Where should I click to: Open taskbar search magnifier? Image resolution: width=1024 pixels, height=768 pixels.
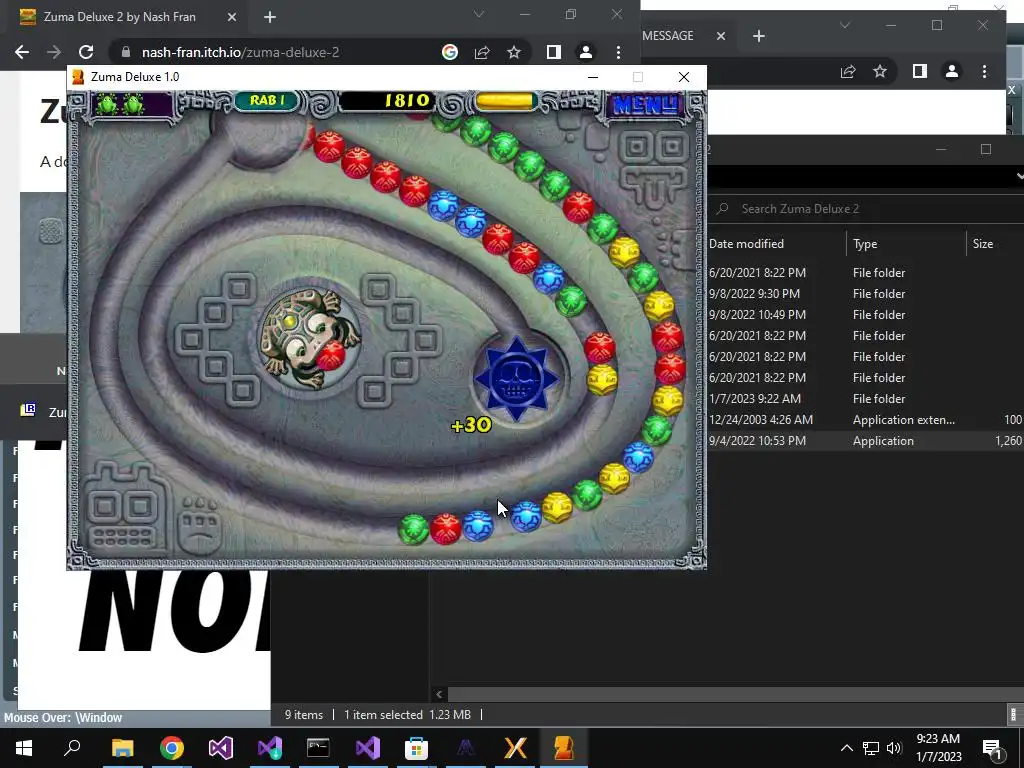[72, 748]
